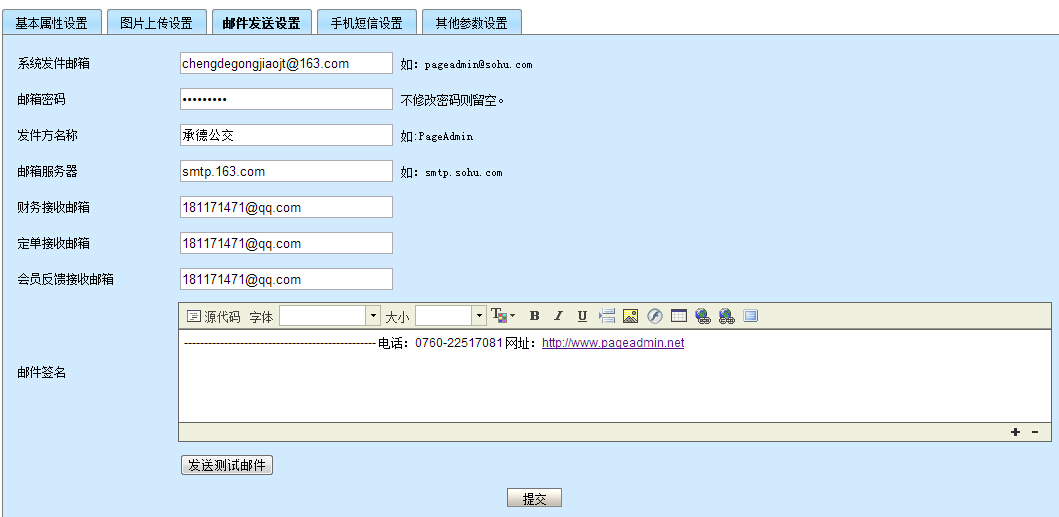Click the Bold formatting icon

534,316
